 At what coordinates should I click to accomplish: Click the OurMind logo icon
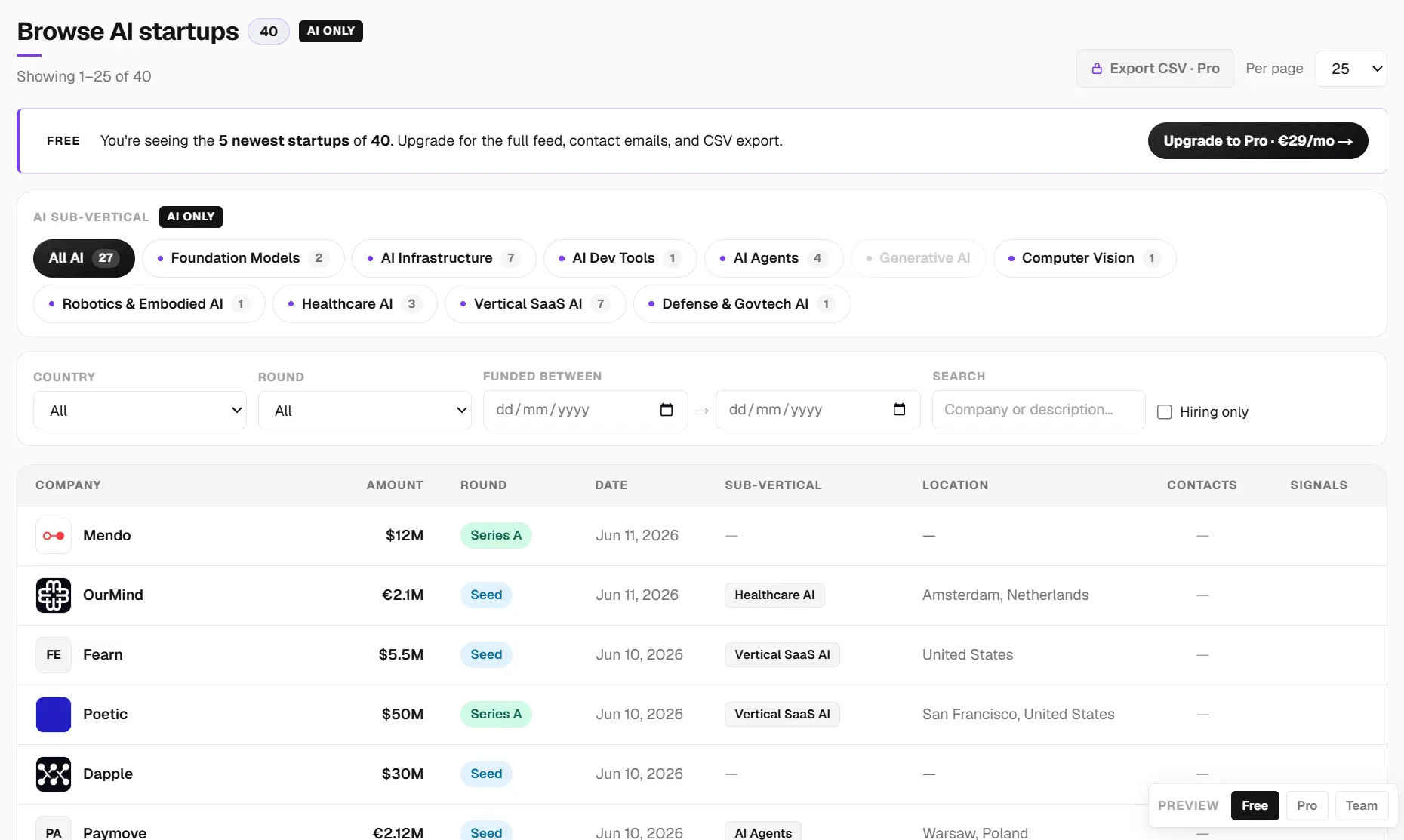point(54,595)
